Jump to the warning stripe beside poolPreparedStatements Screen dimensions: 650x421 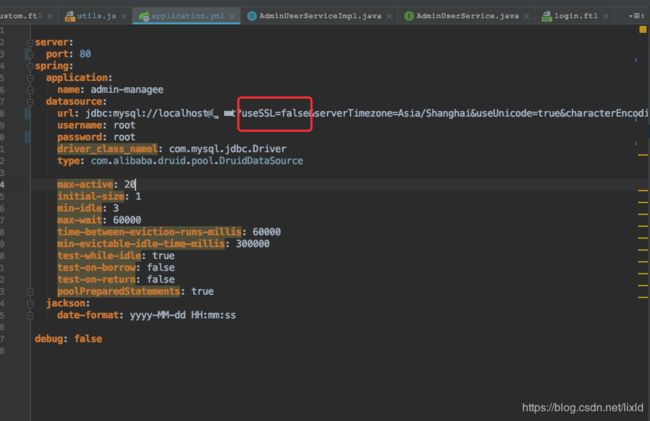(x=643, y=298)
